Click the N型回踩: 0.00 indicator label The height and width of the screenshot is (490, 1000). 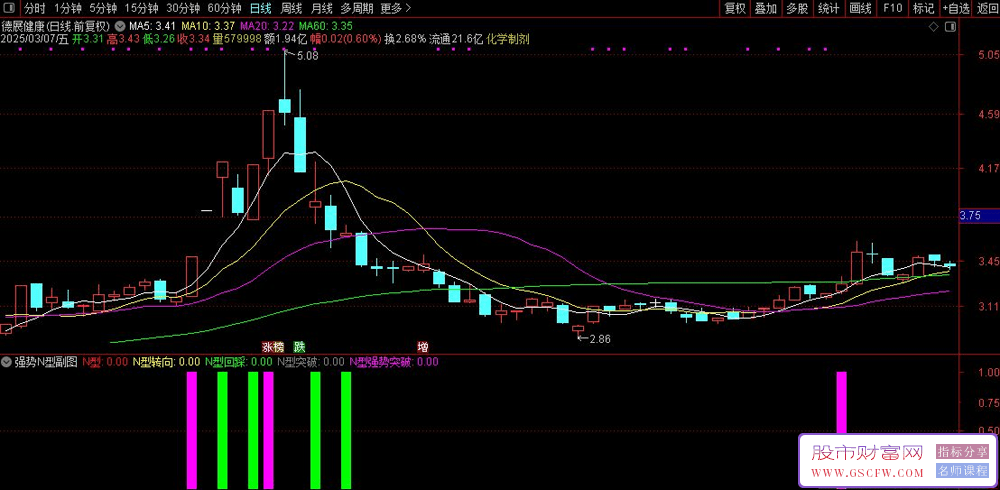(x=239, y=362)
